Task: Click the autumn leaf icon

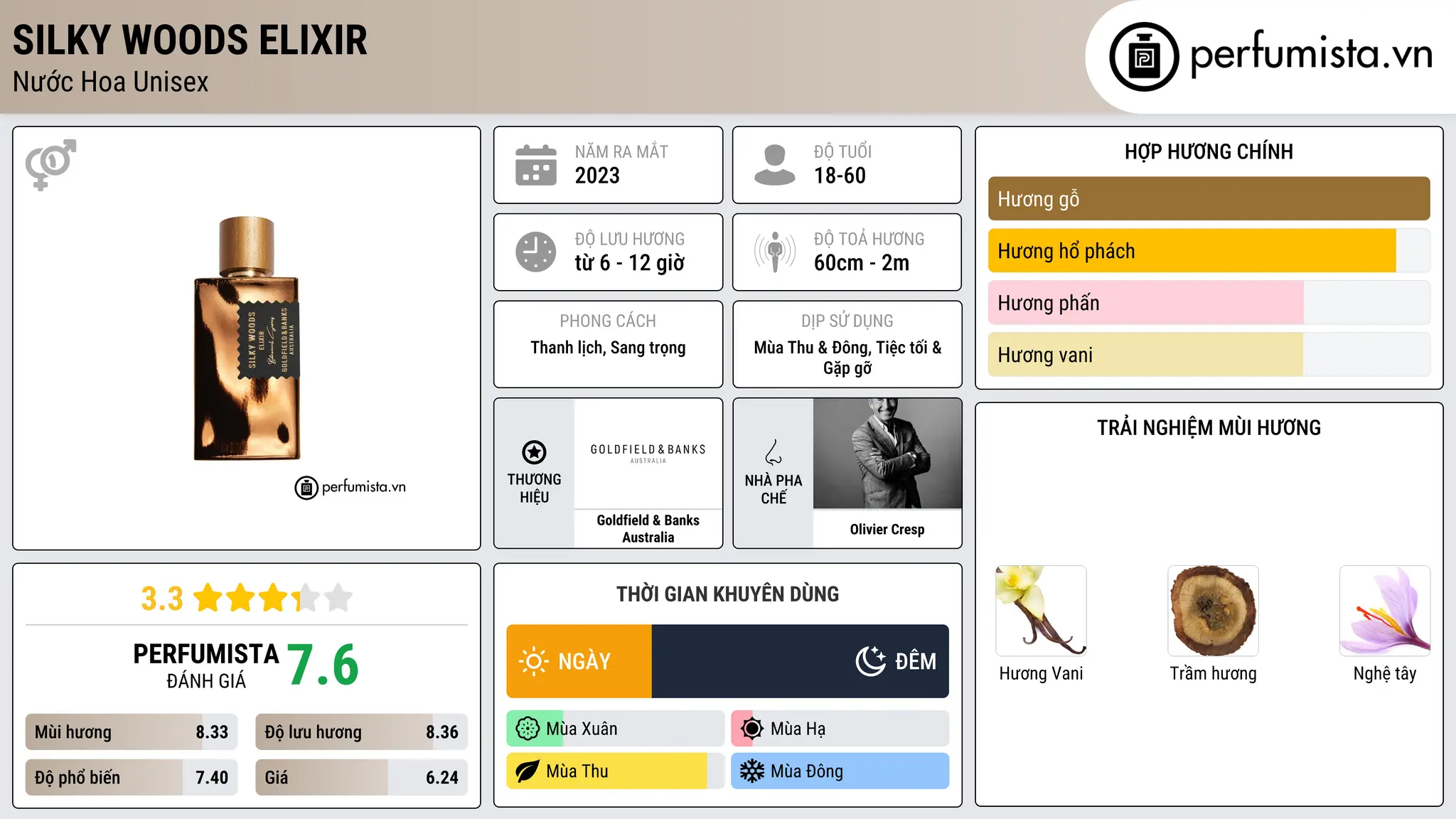Action: click(x=528, y=771)
